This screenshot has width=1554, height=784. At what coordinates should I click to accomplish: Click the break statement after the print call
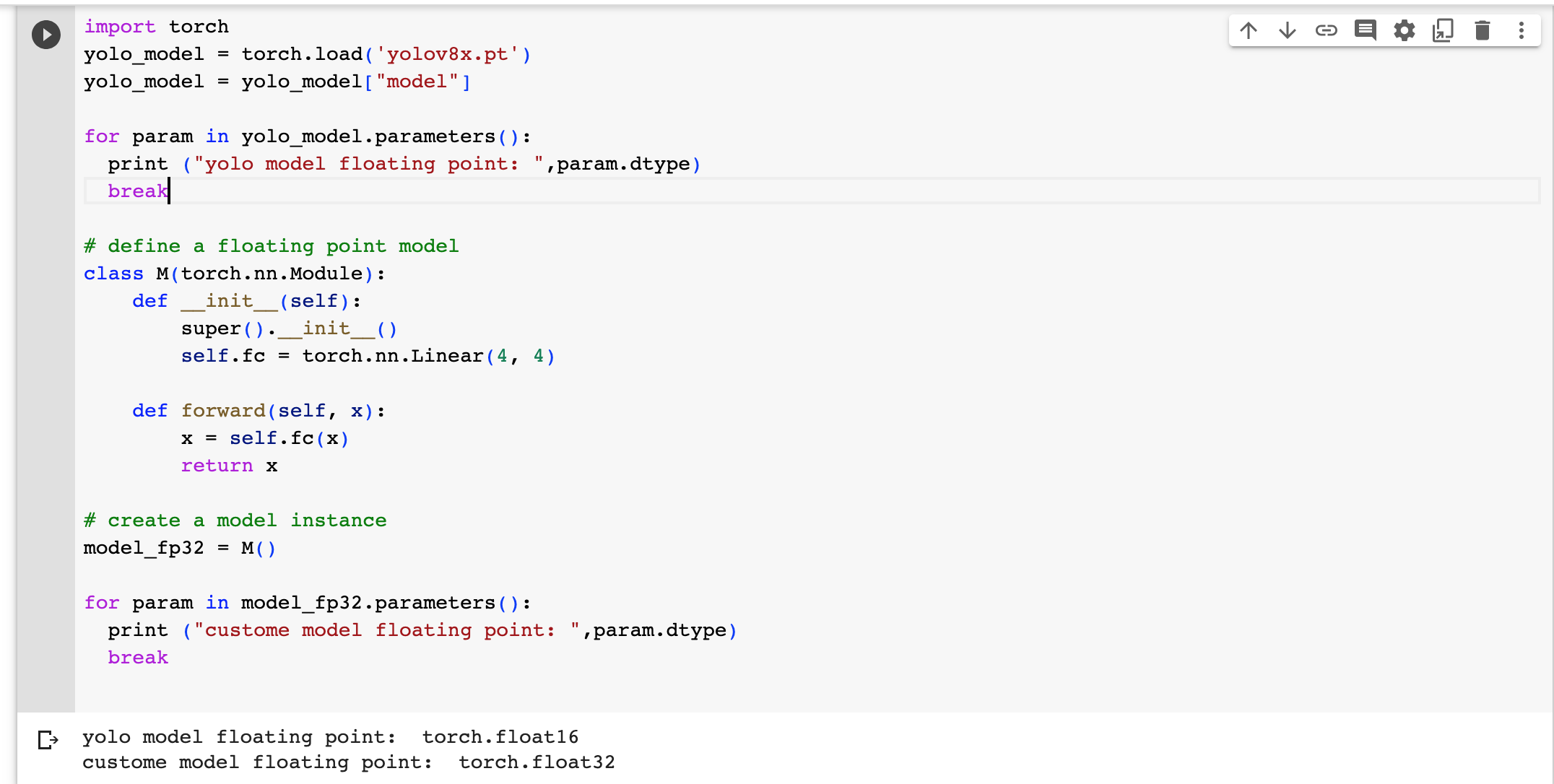pos(138,191)
